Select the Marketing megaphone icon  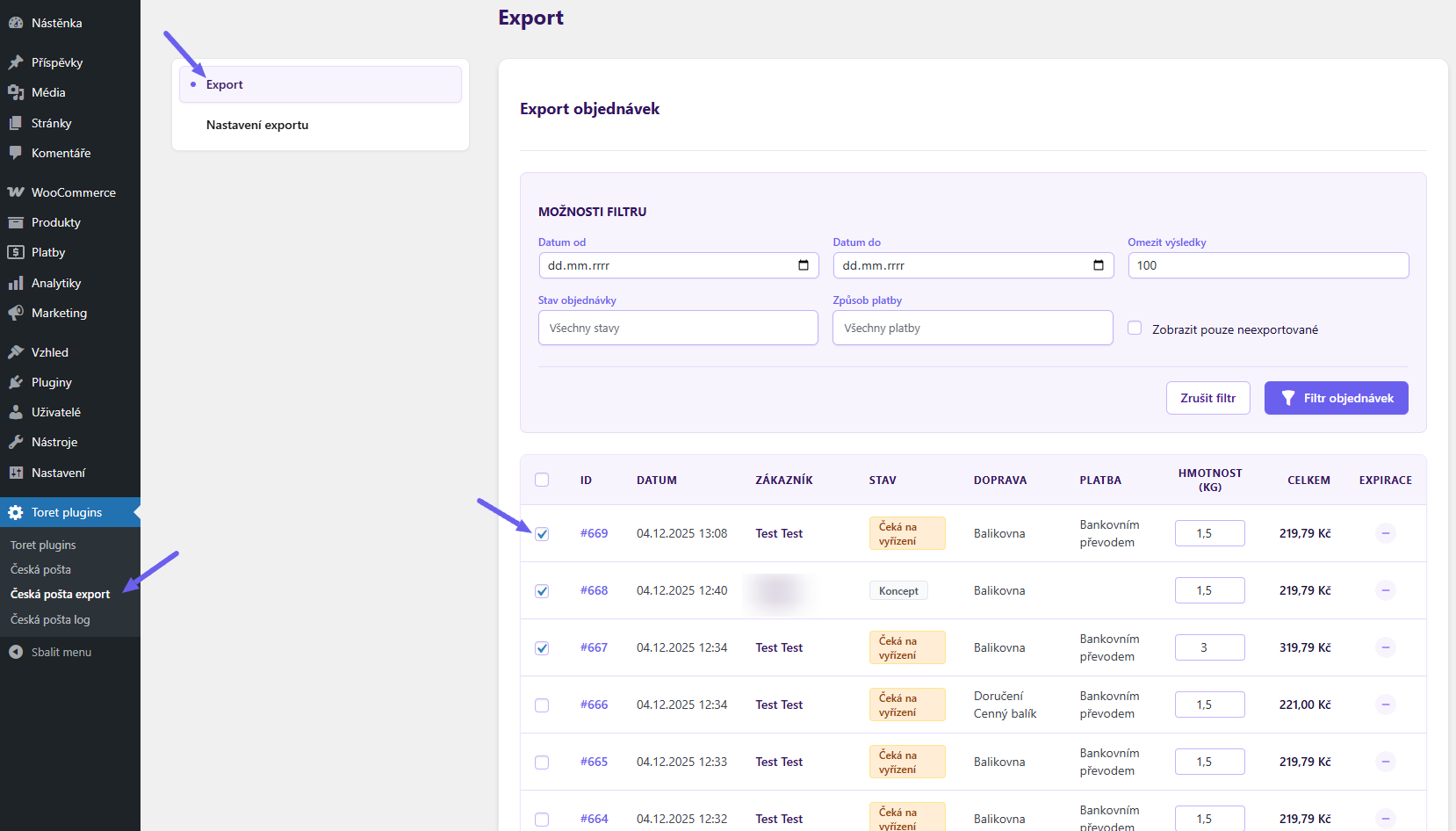pos(15,313)
